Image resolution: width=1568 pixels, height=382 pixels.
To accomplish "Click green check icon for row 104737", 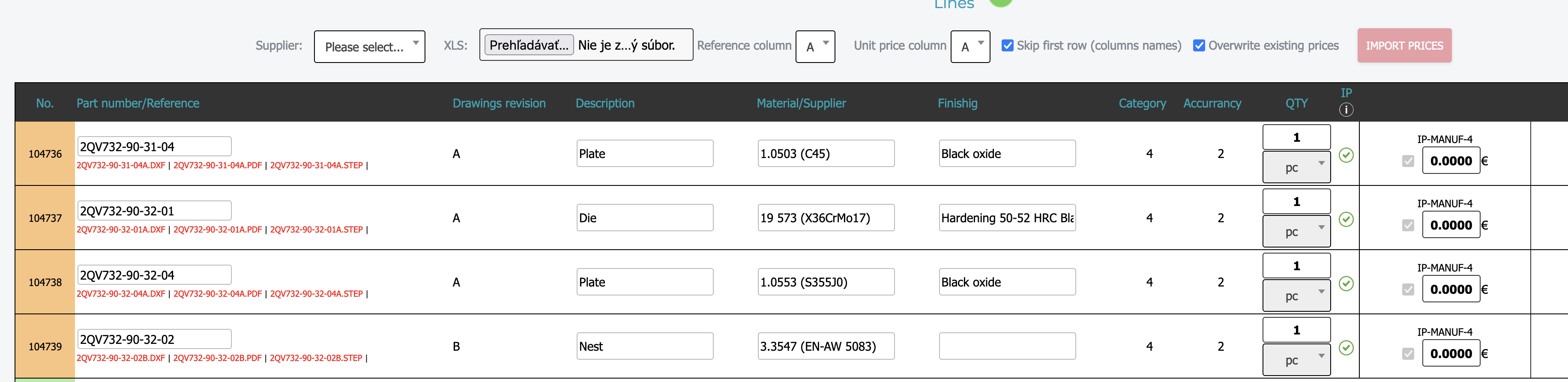I will [1346, 220].
